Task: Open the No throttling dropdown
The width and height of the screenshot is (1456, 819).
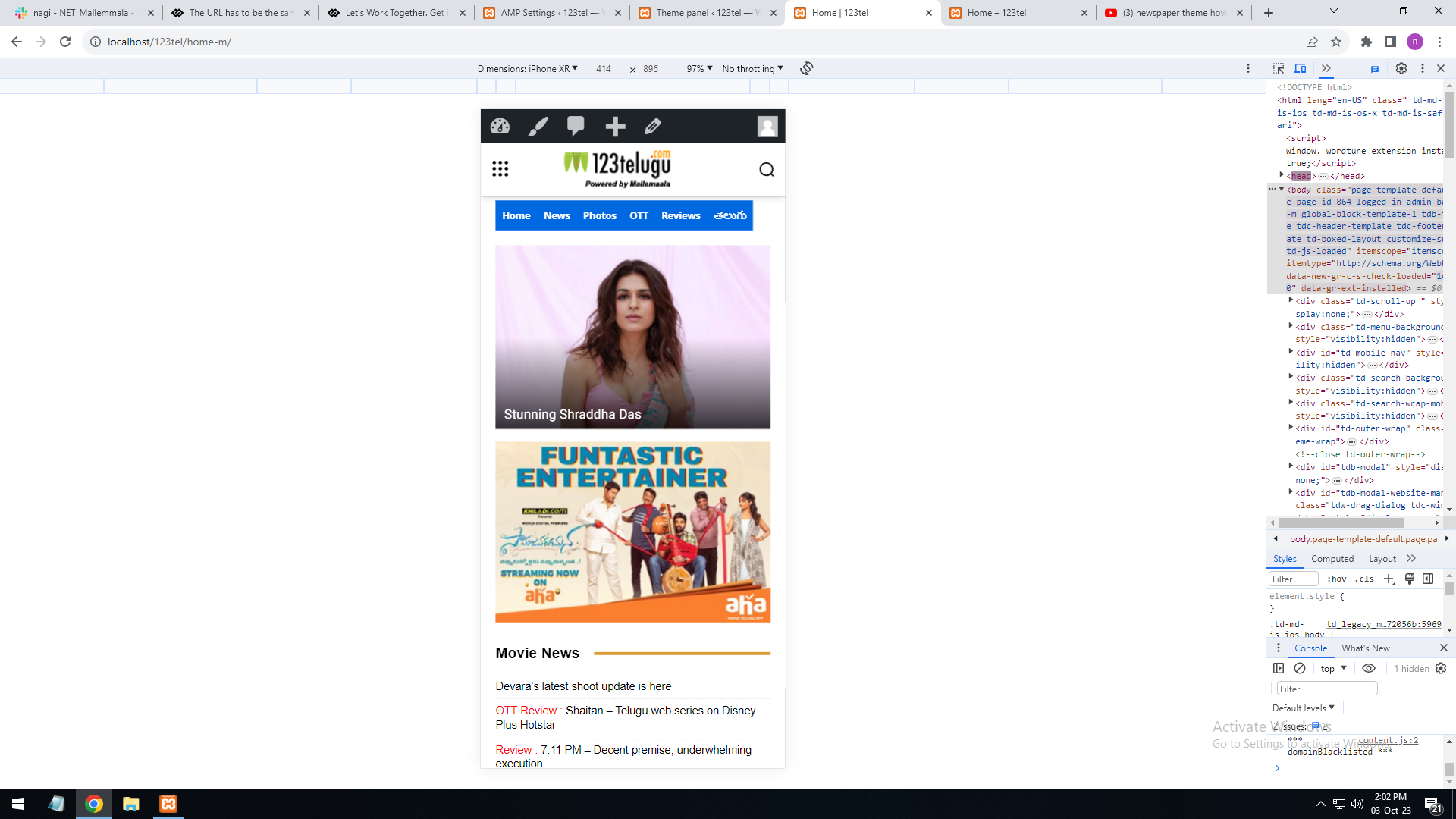Action: 752,68
